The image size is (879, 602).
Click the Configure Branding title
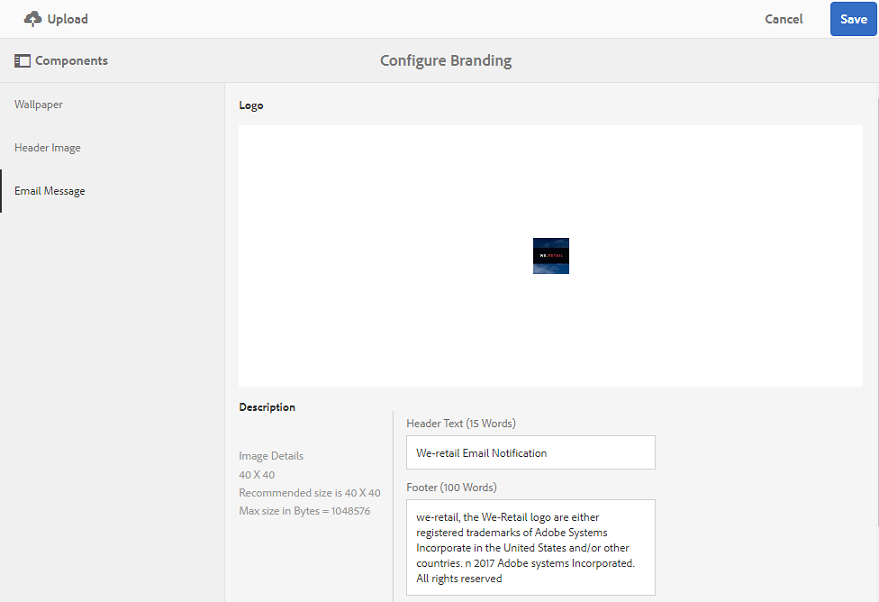pos(446,61)
